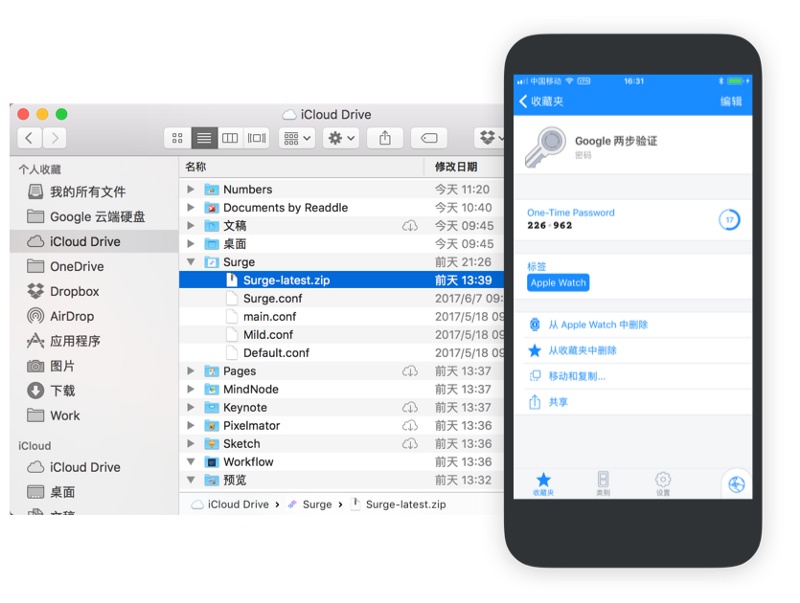Switch to the 收藏夹 tab

pyautogui.click(x=543, y=484)
